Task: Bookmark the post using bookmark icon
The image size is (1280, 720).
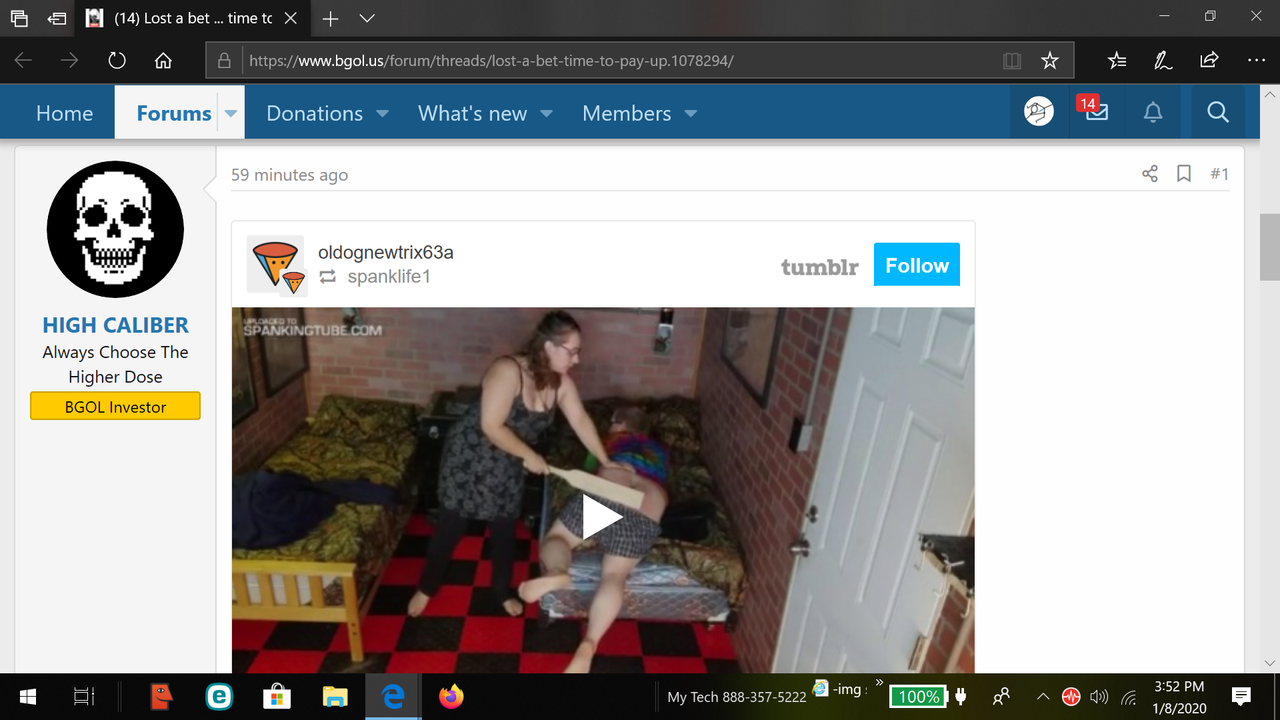Action: click(x=1183, y=174)
